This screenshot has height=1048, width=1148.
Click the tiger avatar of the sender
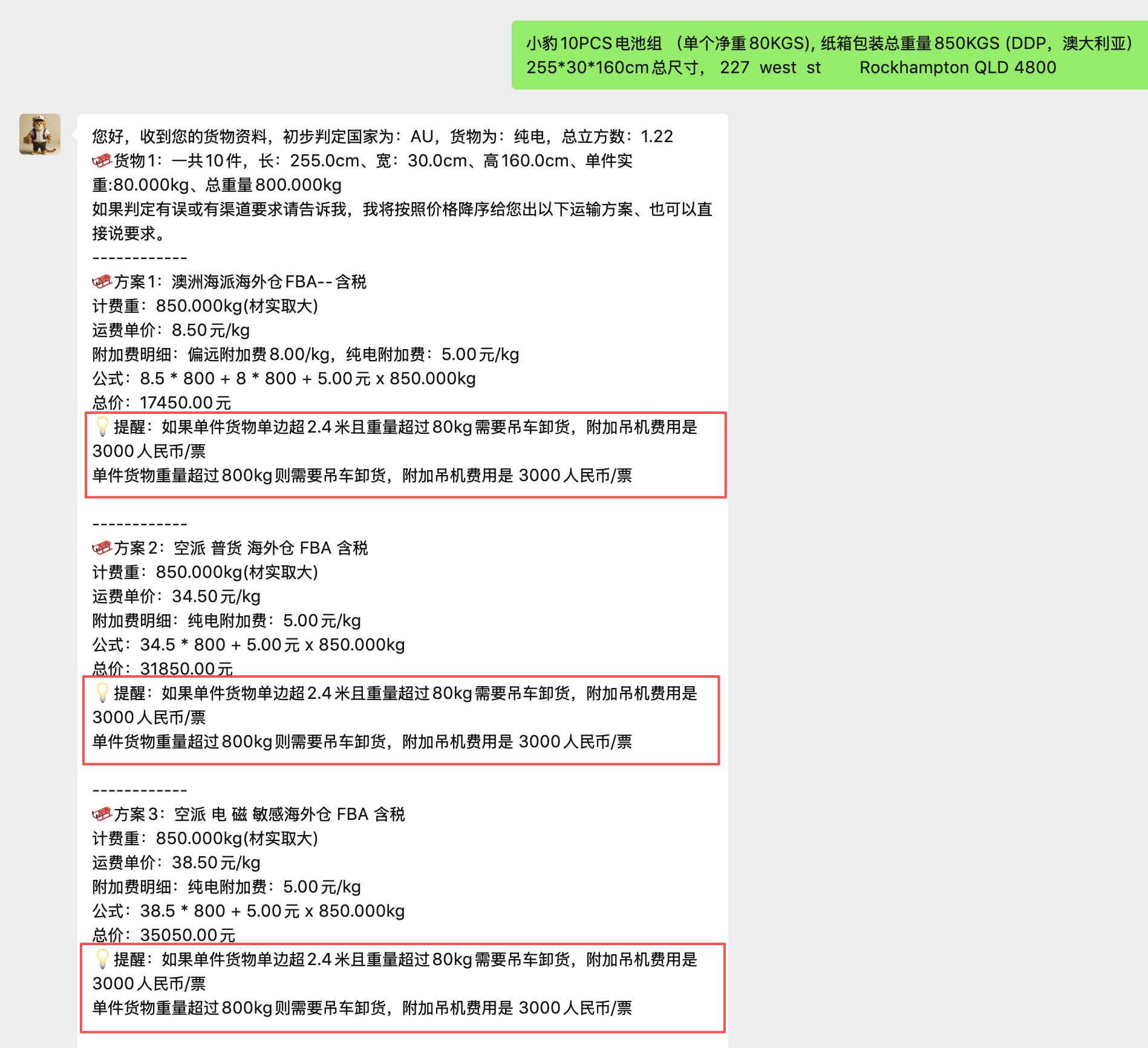coord(40,134)
